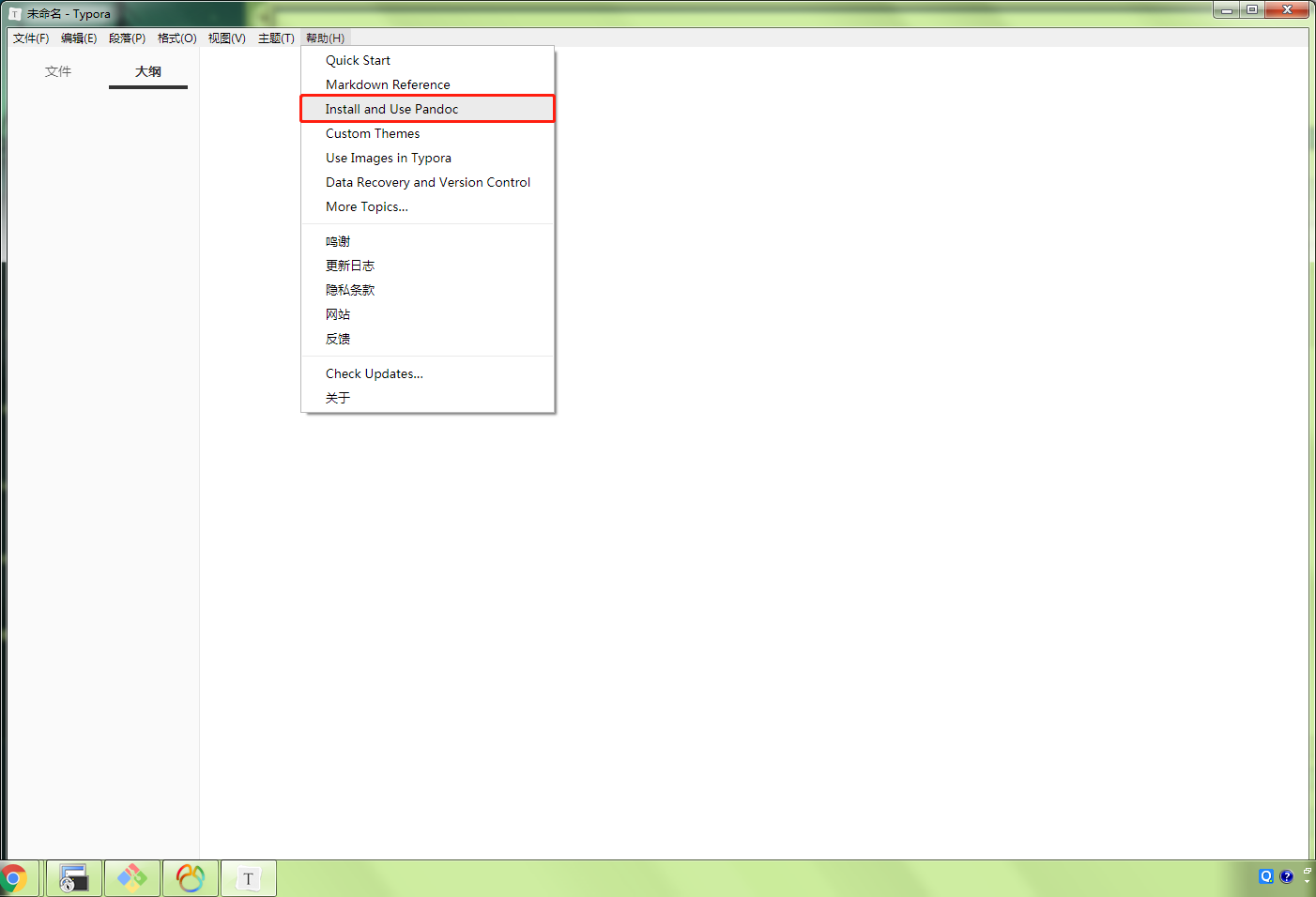1316x897 pixels.
Task: Open the 编辑(E) menu
Action: click(79, 38)
